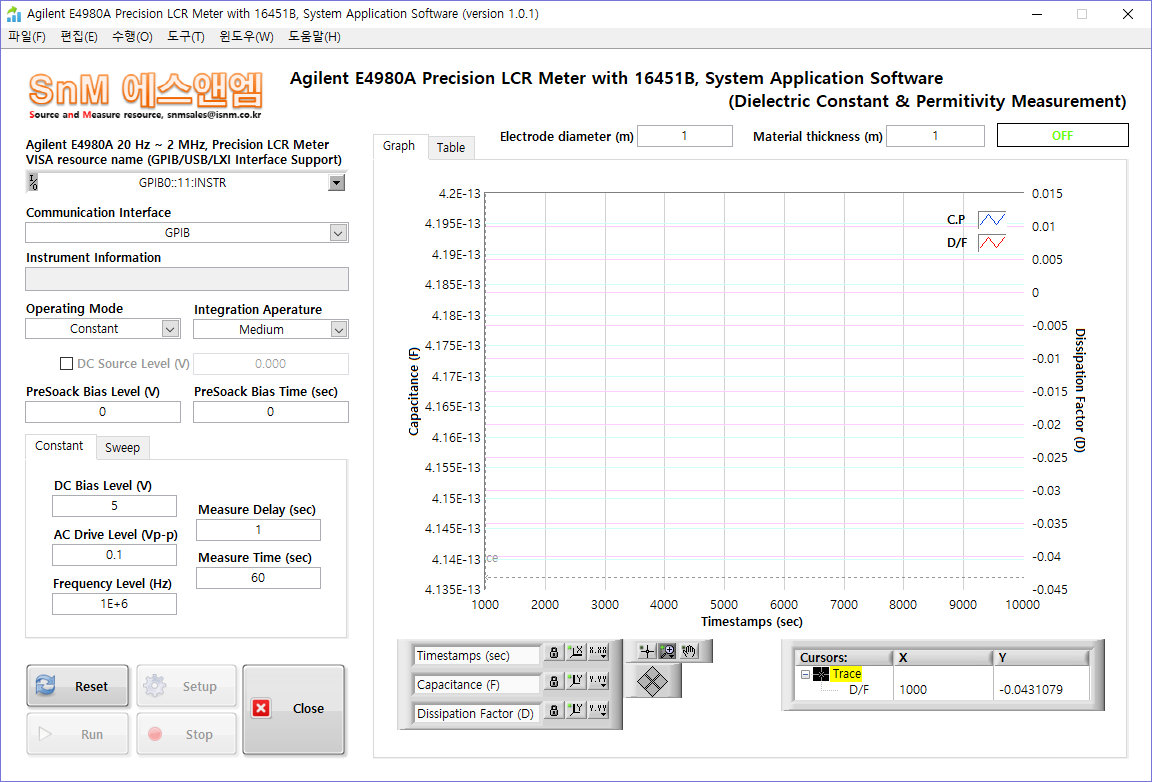Collapse the Trace cursor tree row
Viewport: 1152px width, 782px height.
click(x=805, y=674)
